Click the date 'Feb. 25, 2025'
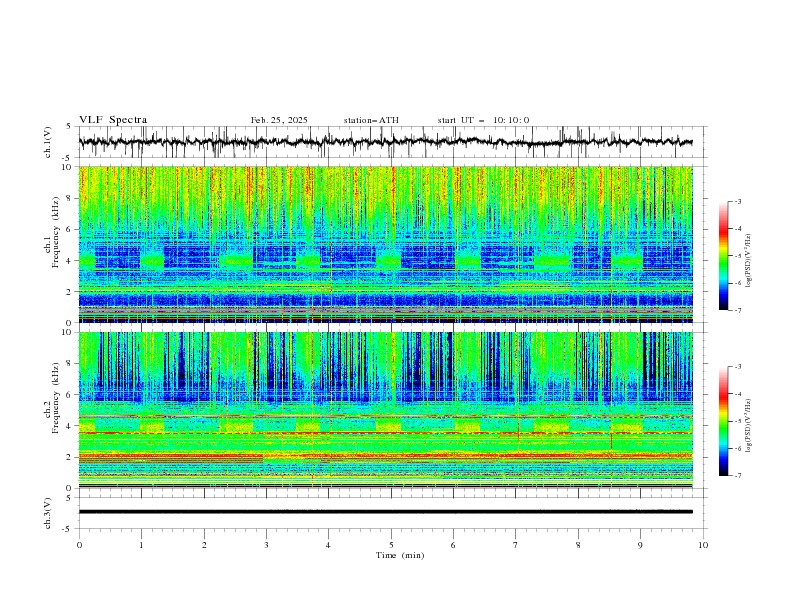This screenshot has height=612, width=792. [x=279, y=120]
